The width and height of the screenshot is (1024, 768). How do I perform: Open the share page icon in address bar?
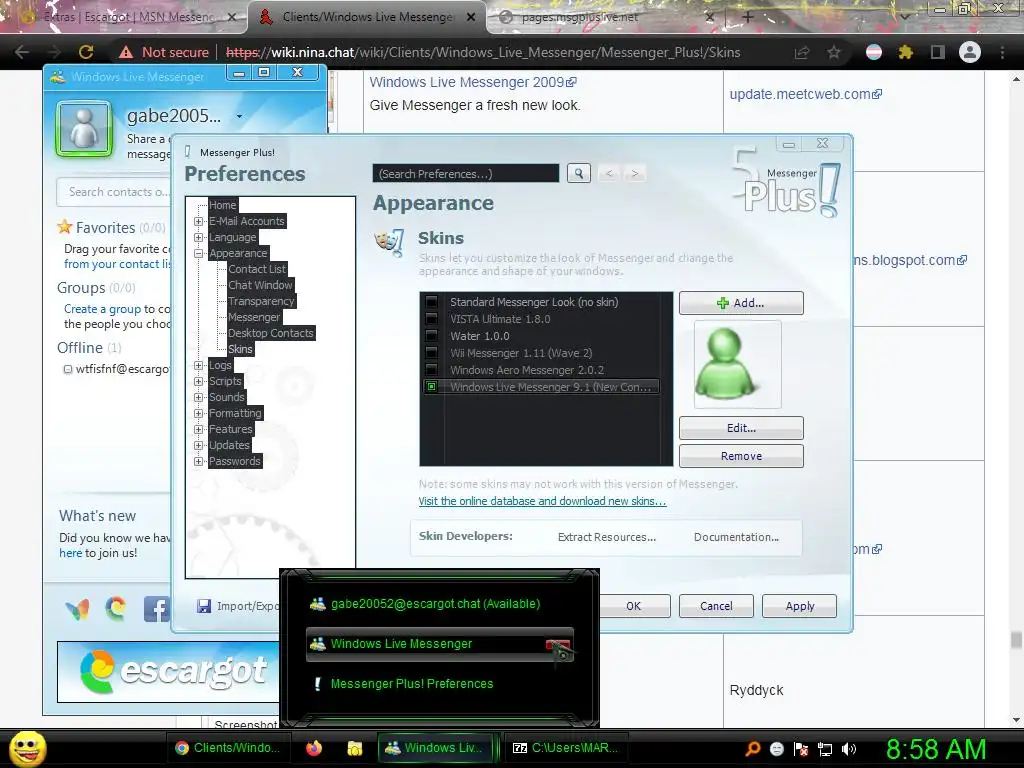click(802, 52)
